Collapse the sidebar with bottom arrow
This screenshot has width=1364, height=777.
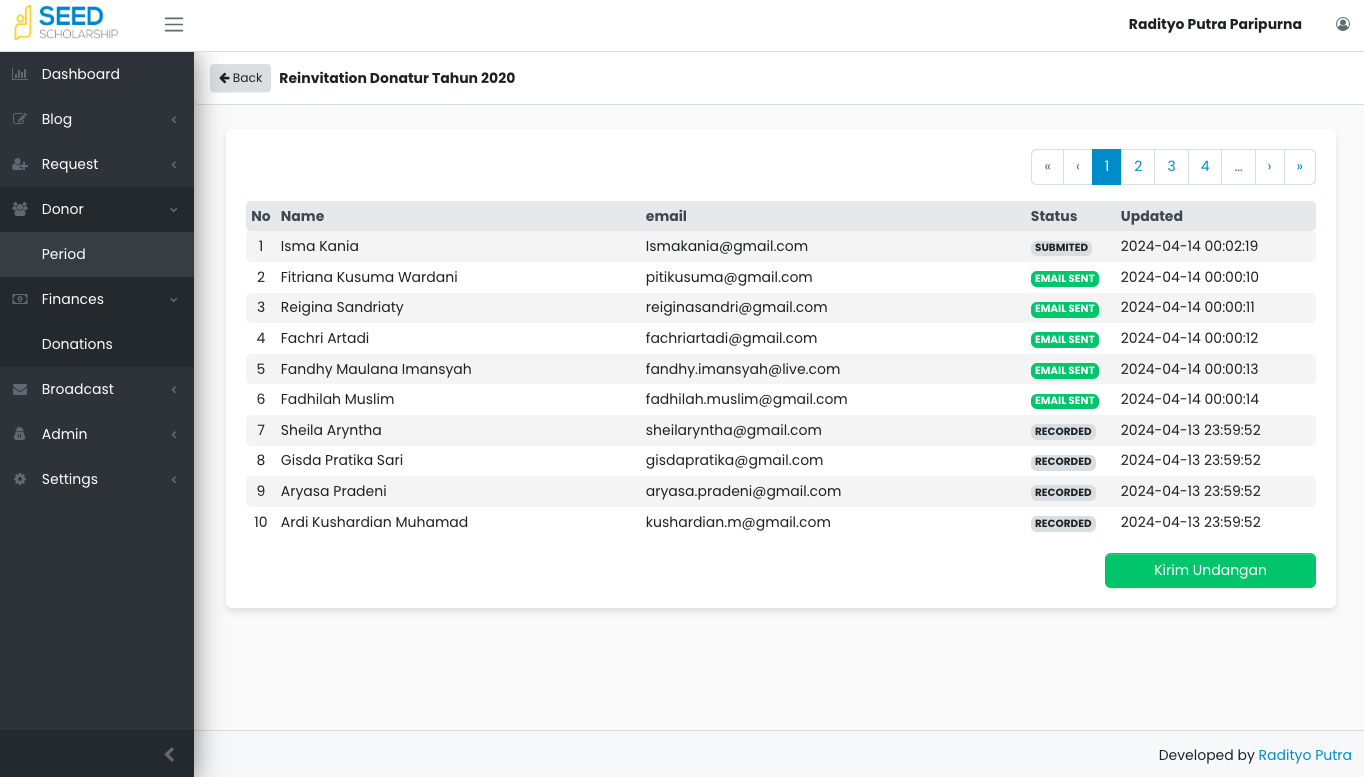(x=169, y=755)
